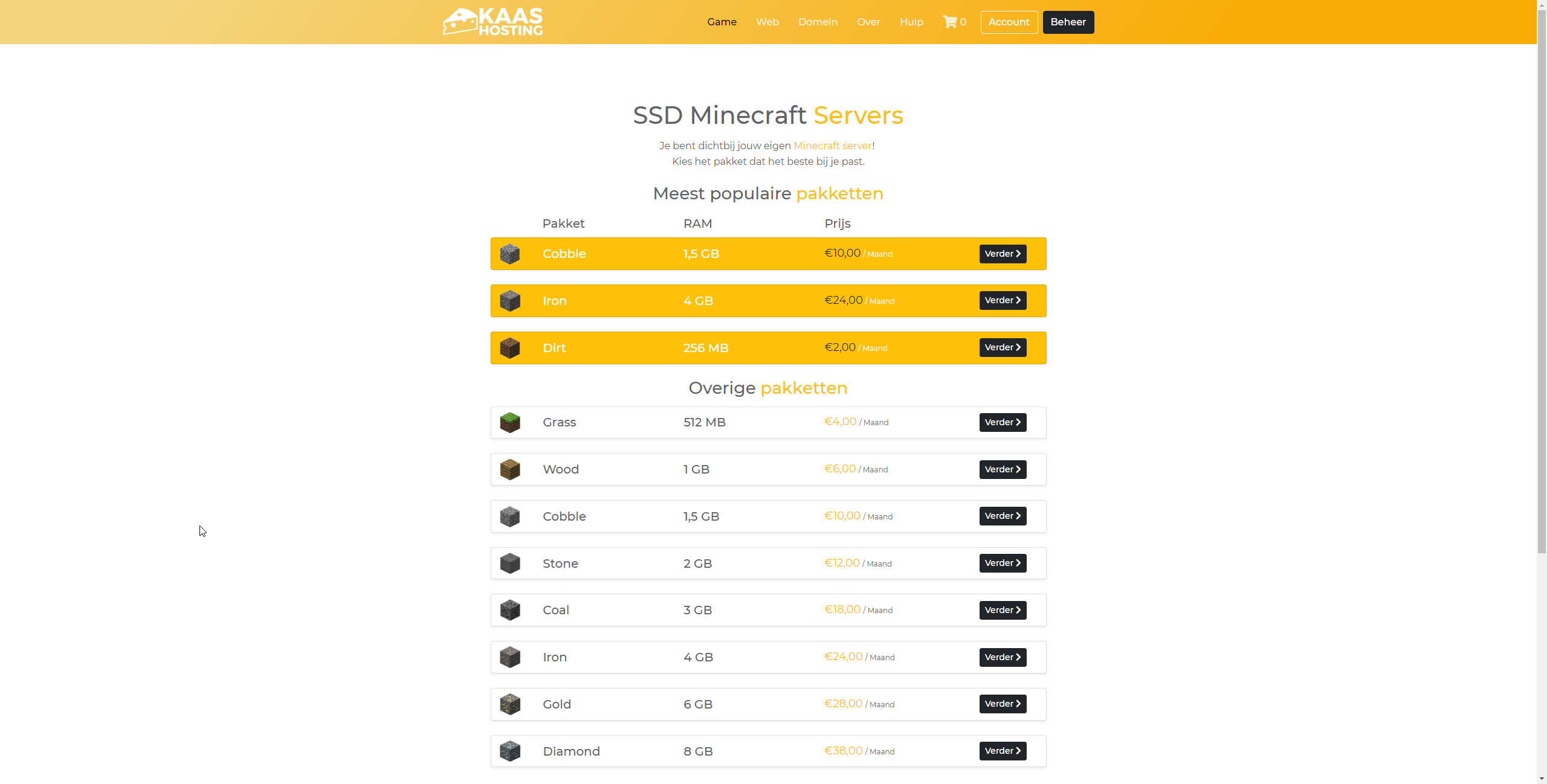Click the Kaas Hosting cheese logo
This screenshot has width=1547, height=784.
(x=493, y=22)
